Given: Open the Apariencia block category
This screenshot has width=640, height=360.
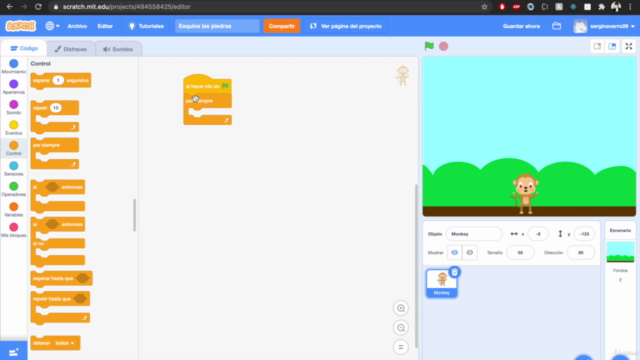Looking at the screenshot, I should click(x=13, y=87).
